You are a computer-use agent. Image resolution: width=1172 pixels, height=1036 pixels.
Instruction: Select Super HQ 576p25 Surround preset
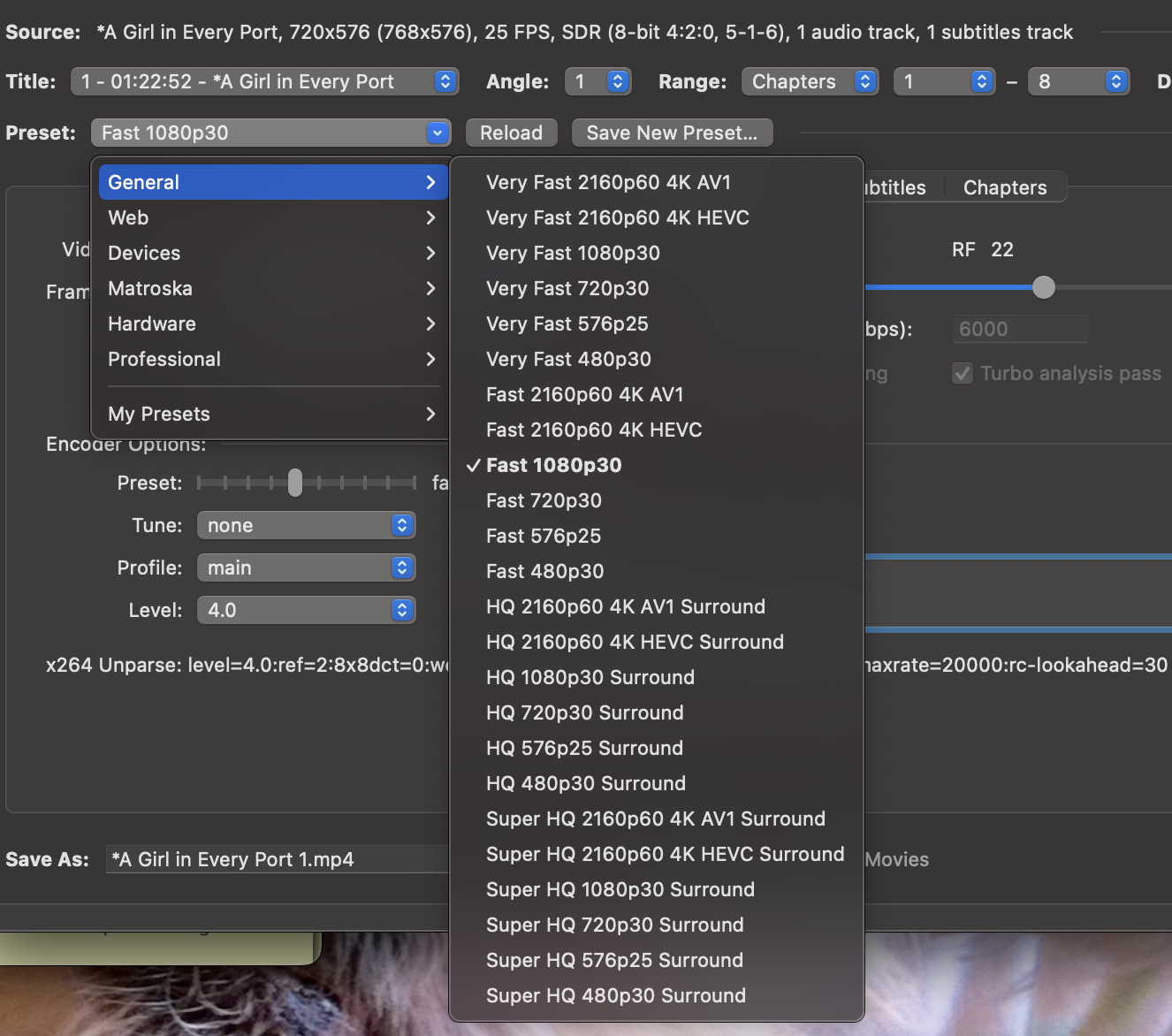pos(657,960)
